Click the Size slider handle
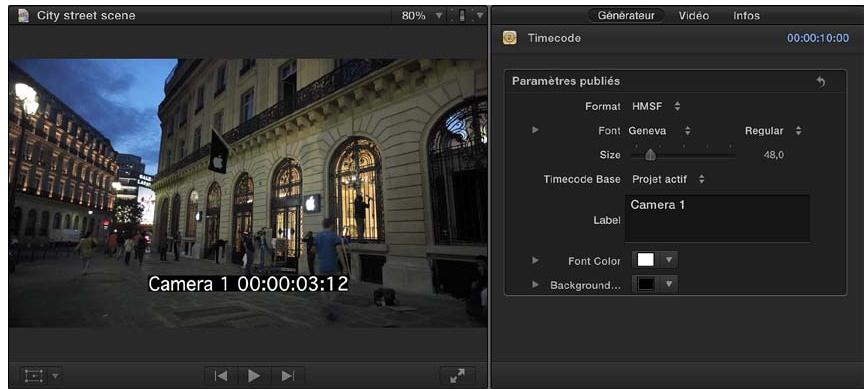865x390 pixels. [650, 155]
